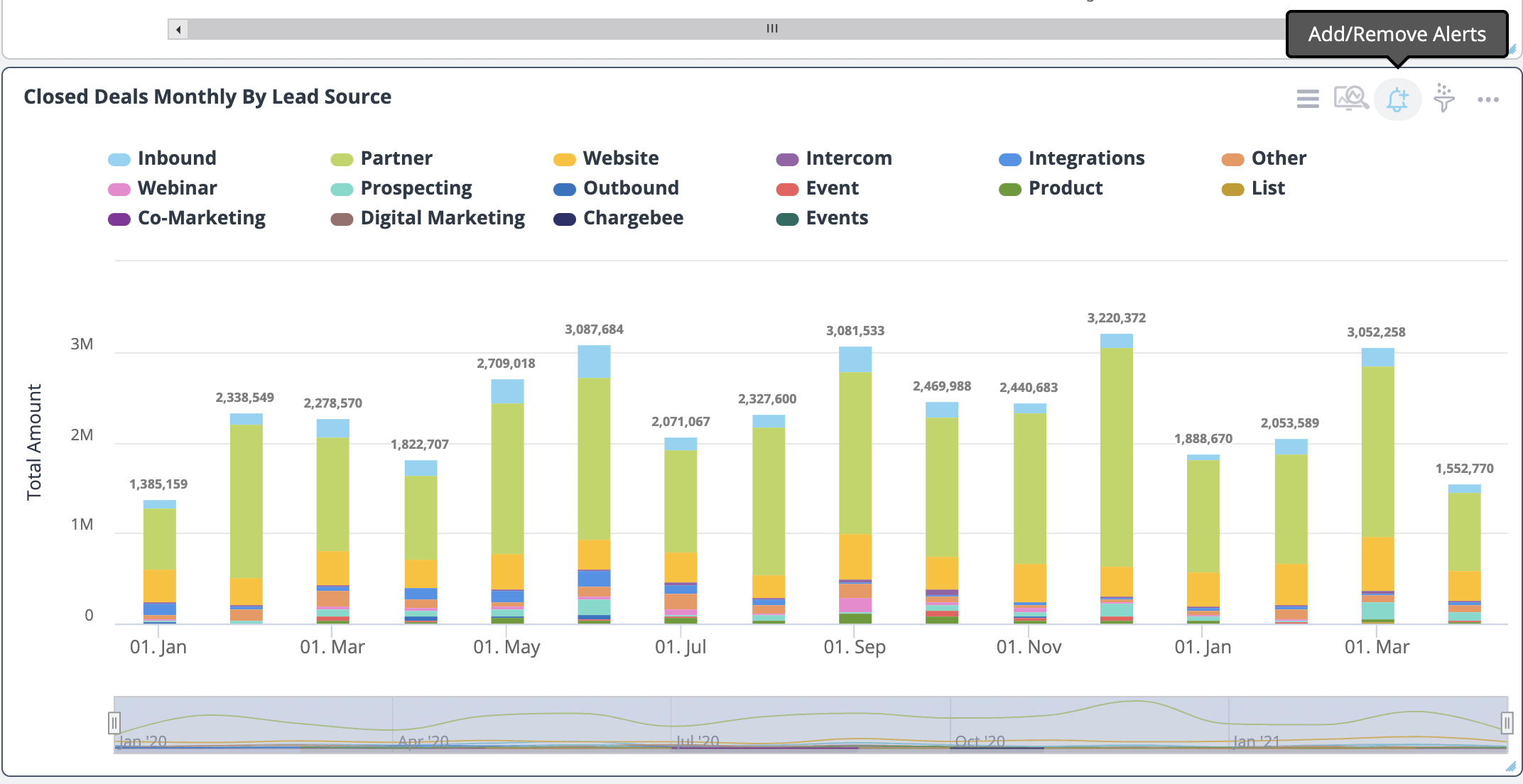Open the more options ellipsis icon
The width and height of the screenshot is (1523, 784).
click(x=1493, y=99)
